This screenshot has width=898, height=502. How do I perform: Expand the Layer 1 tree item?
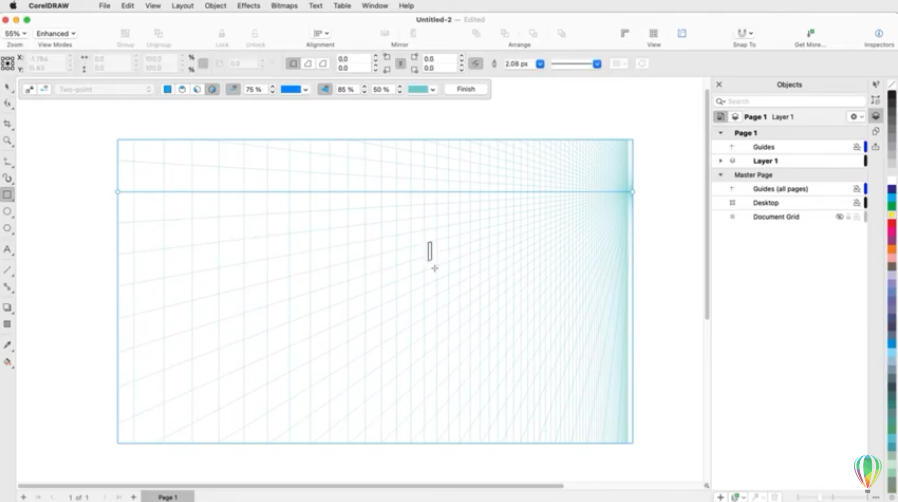click(720, 161)
